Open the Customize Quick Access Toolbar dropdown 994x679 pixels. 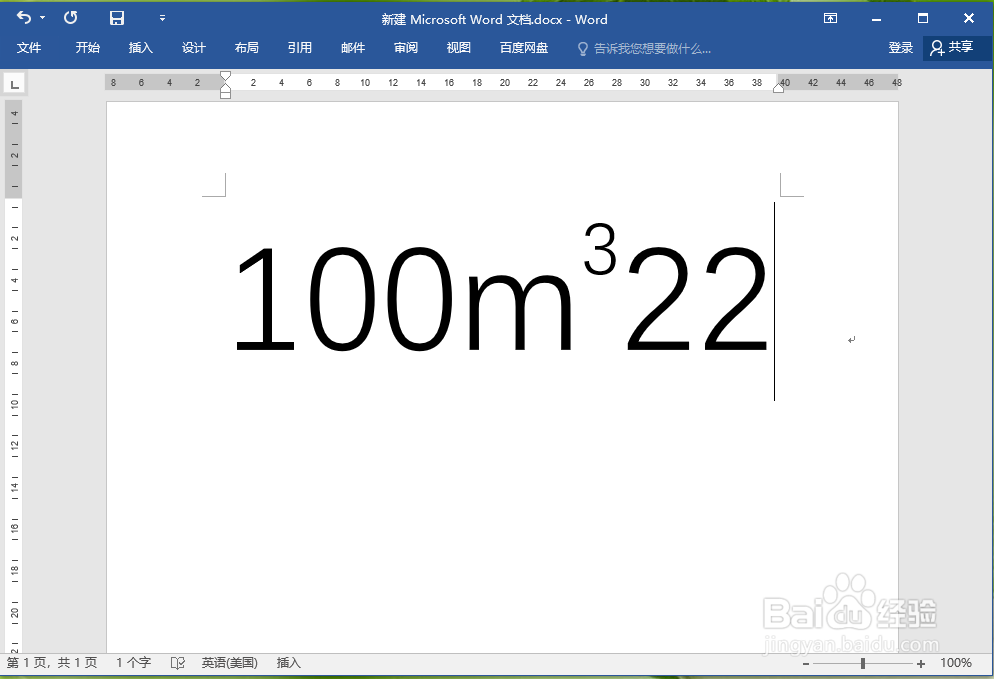click(x=162, y=17)
